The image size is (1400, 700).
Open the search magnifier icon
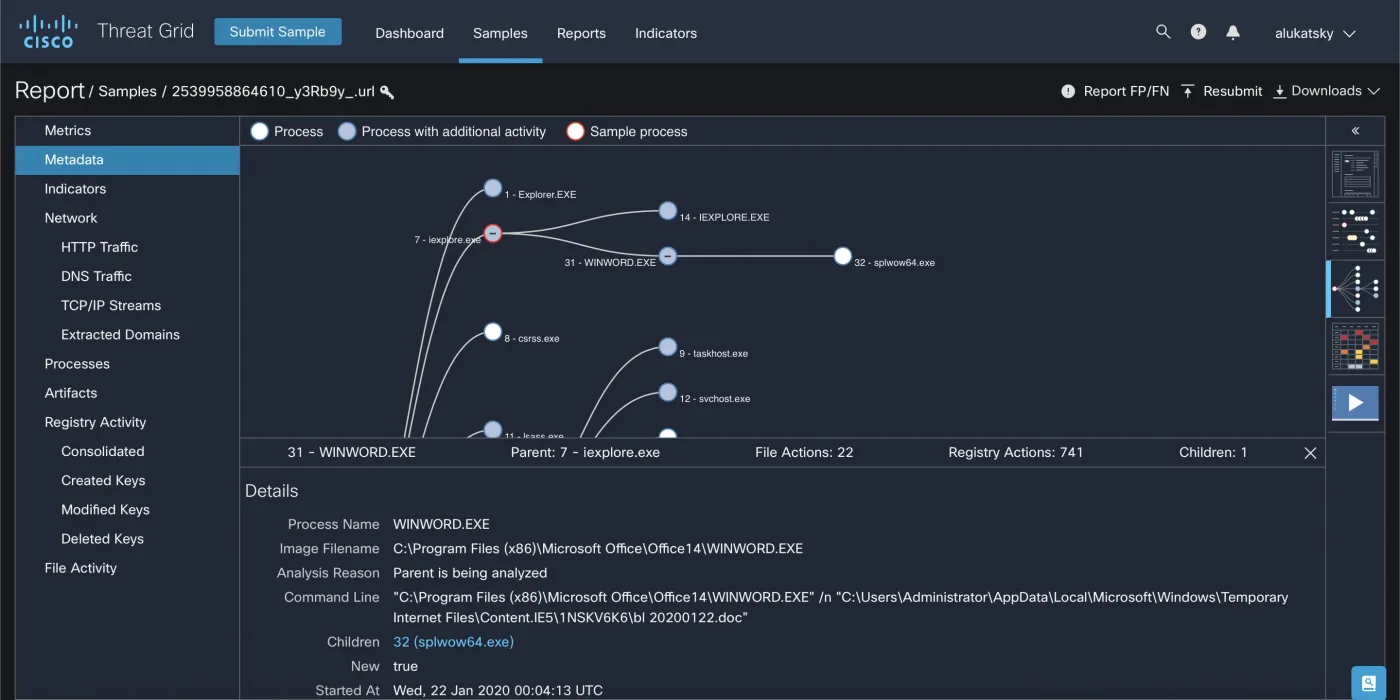pos(1163,32)
